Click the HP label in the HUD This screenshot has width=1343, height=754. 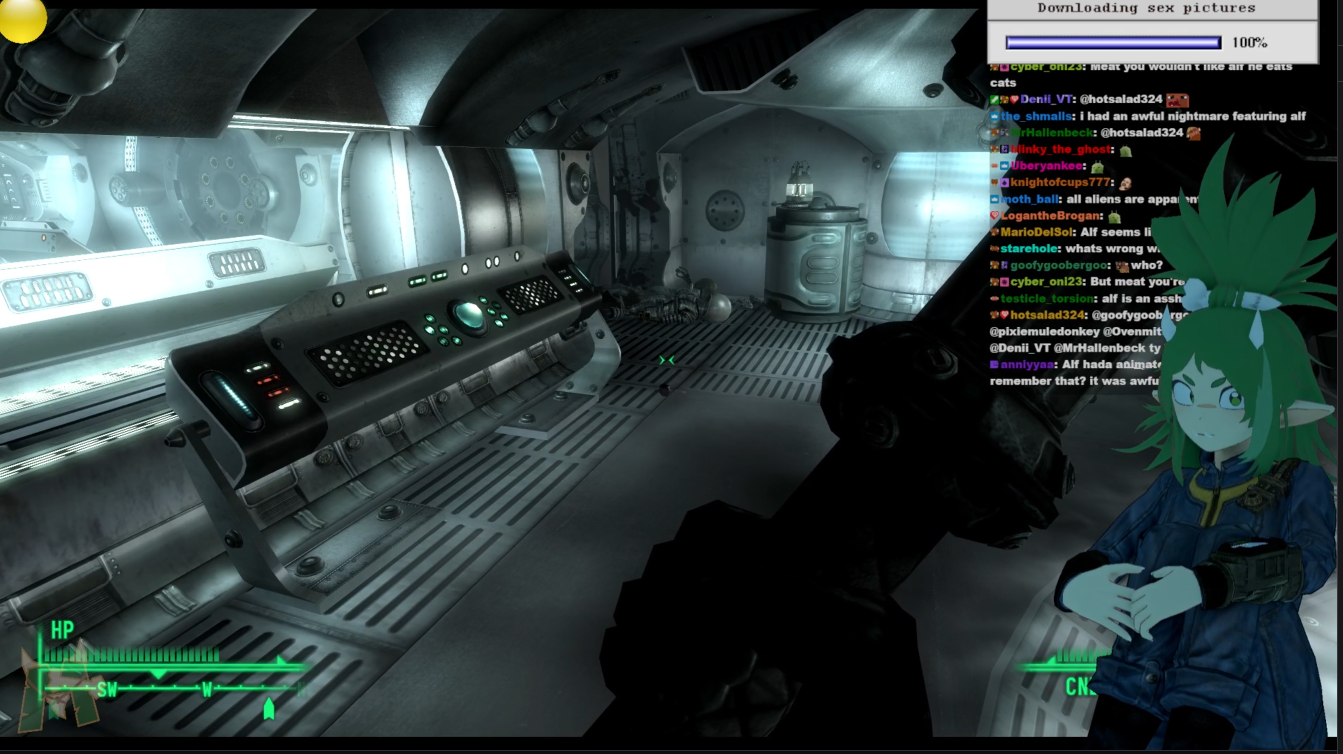pyautogui.click(x=62, y=630)
